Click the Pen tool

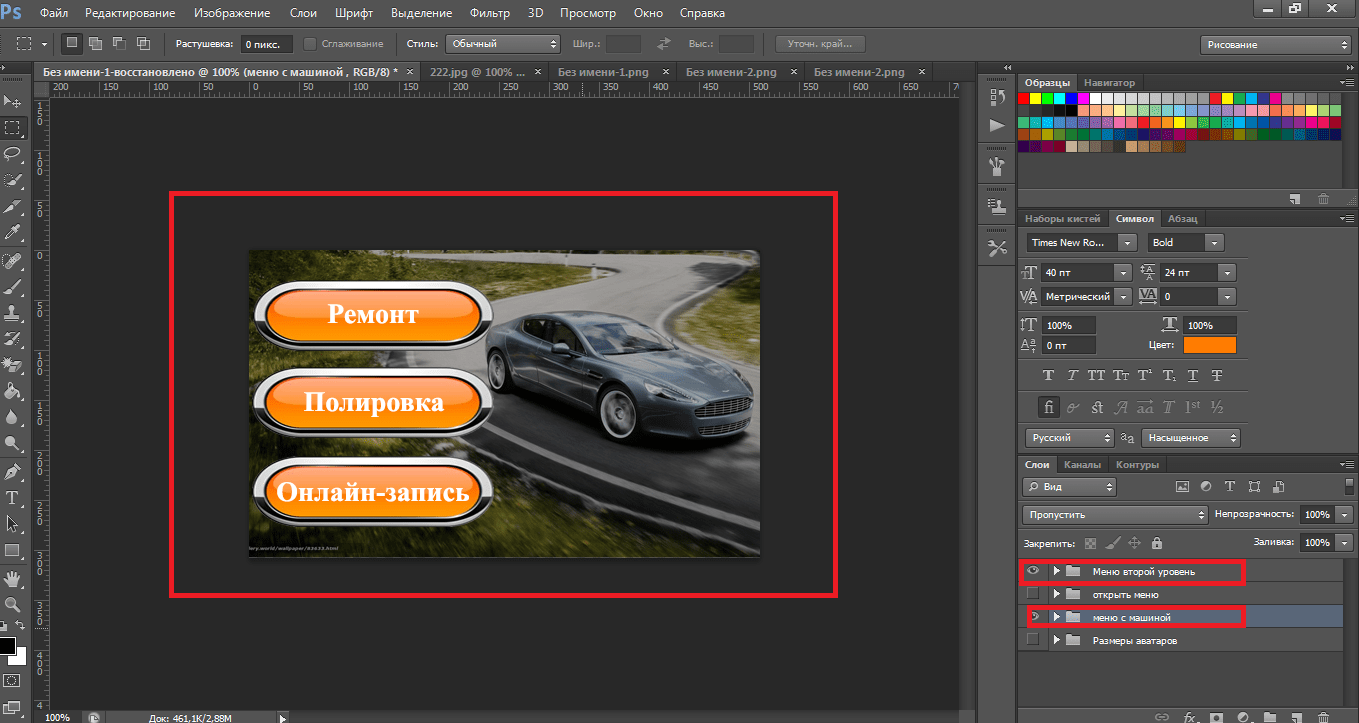click(13, 471)
